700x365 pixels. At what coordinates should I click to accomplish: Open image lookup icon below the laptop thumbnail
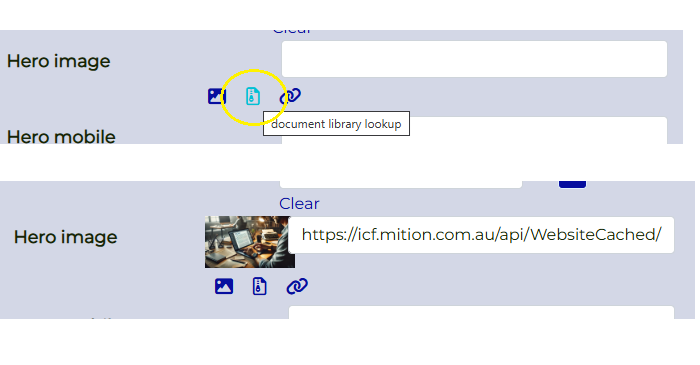pyautogui.click(x=224, y=286)
